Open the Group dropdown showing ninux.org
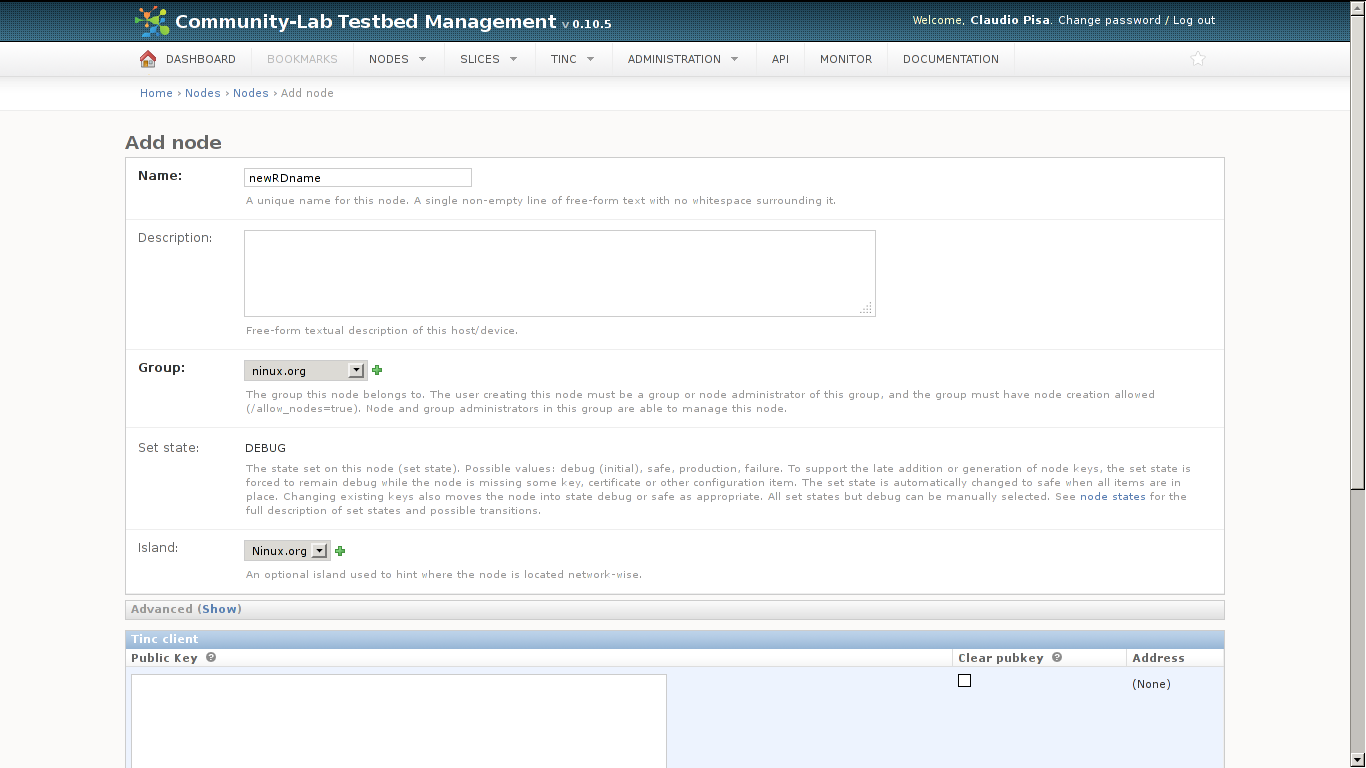The width and height of the screenshot is (1366, 768). tap(305, 371)
